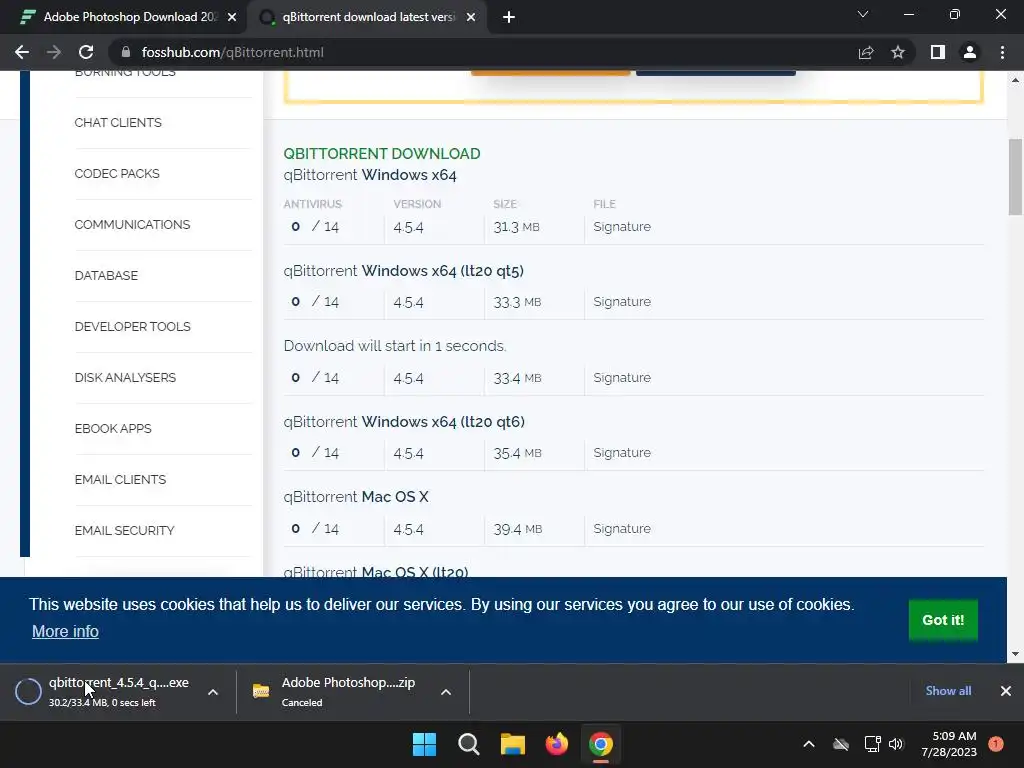Image resolution: width=1024 pixels, height=768 pixels.
Task: Open the notification badge in tray
Action: tap(996, 744)
